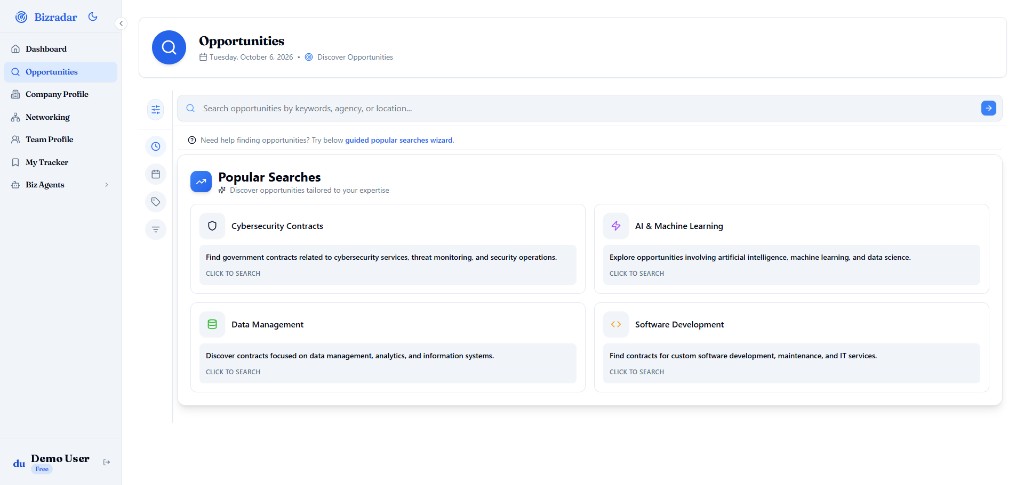Image resolution: width=1024 pixels, height=485 pixels.
Task: Click the Software Development code icon
Action: [616, 324]
